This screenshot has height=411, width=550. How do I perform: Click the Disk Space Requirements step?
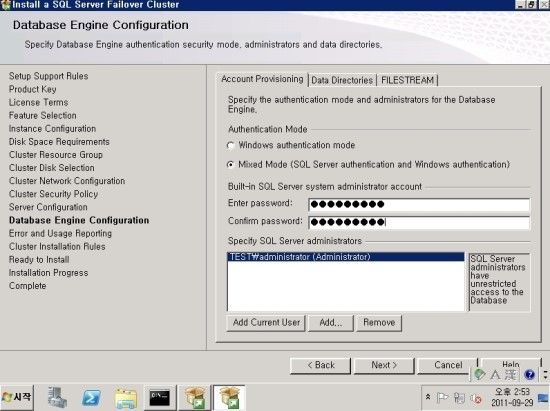coord(59,142)
